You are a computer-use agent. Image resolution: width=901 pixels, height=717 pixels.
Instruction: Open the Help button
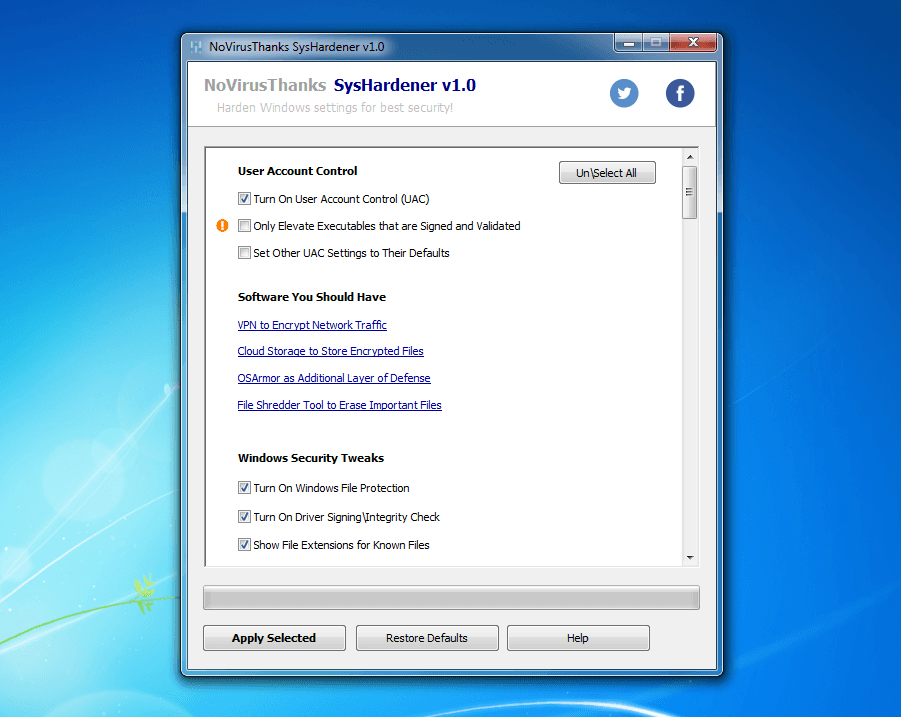578,638
